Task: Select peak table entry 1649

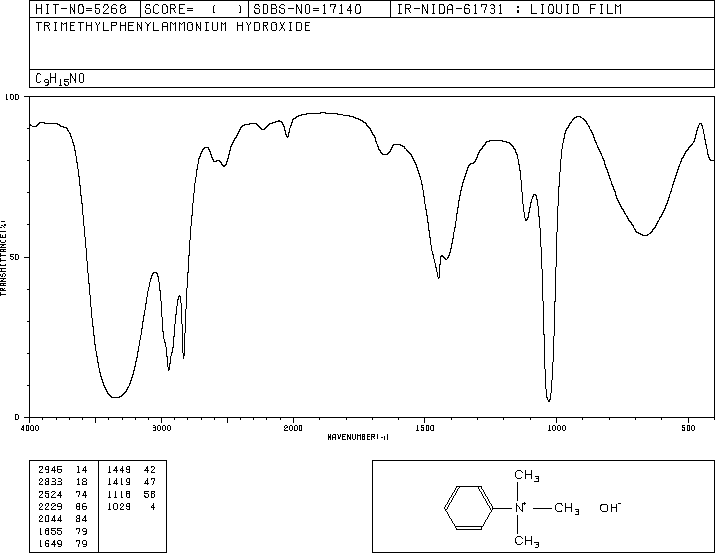Action: (x=62, y=544)
